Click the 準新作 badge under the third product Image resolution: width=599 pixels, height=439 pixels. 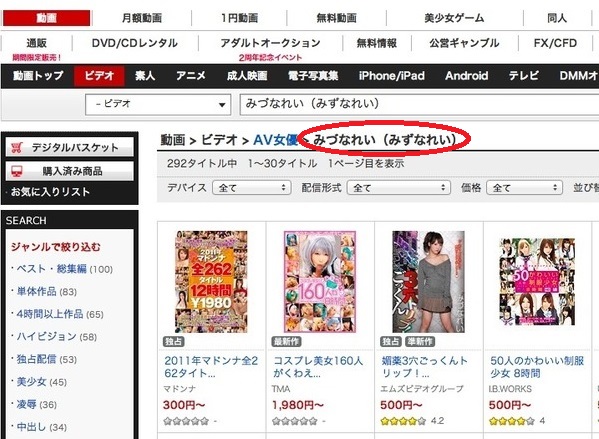[x=420, y=341]
